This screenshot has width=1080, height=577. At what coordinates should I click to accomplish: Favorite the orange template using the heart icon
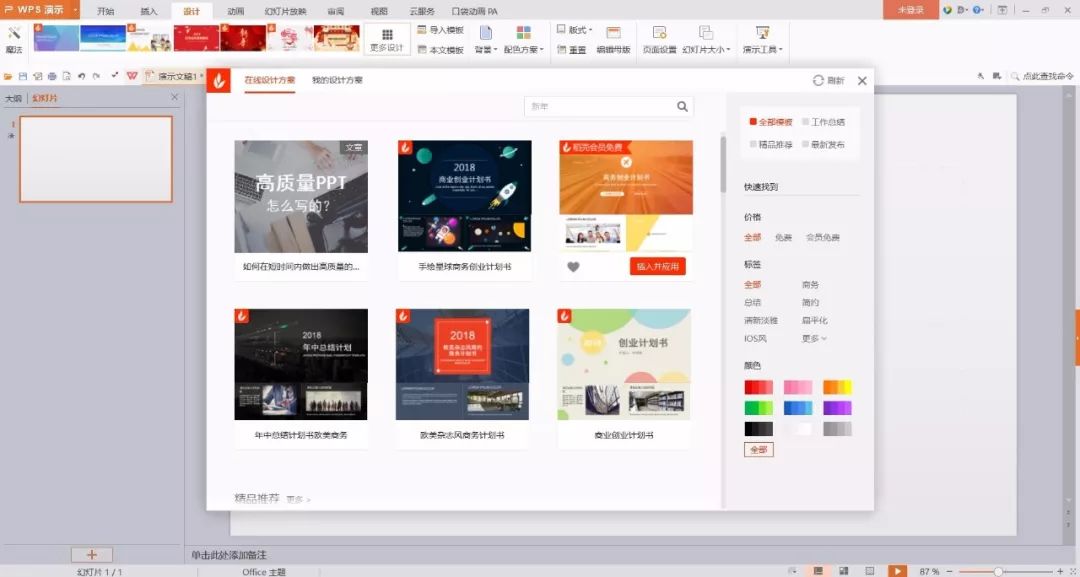pyautogui.click(x=571, y=268)
